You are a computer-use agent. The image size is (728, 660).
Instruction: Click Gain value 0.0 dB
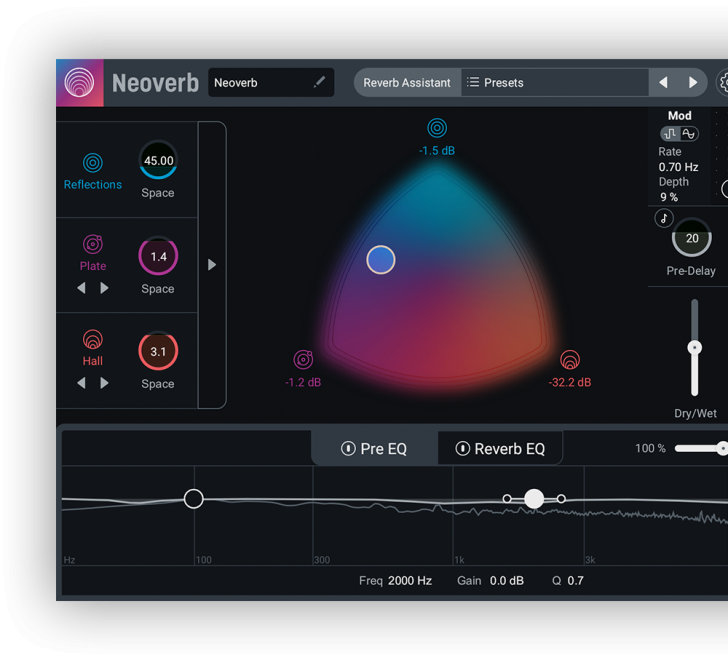coord(507,581)
